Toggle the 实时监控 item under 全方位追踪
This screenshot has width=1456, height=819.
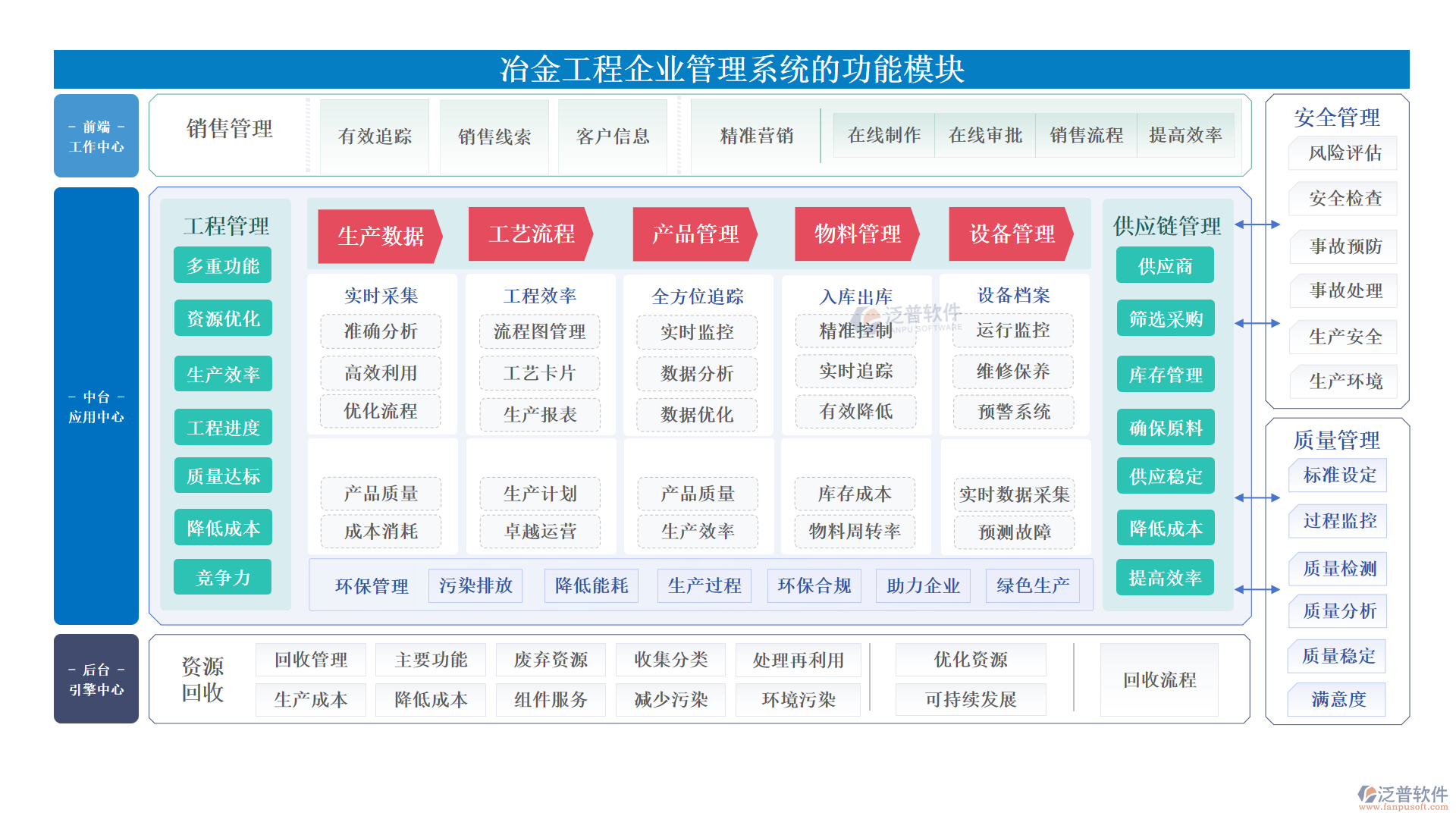click(x=697, y=331)
